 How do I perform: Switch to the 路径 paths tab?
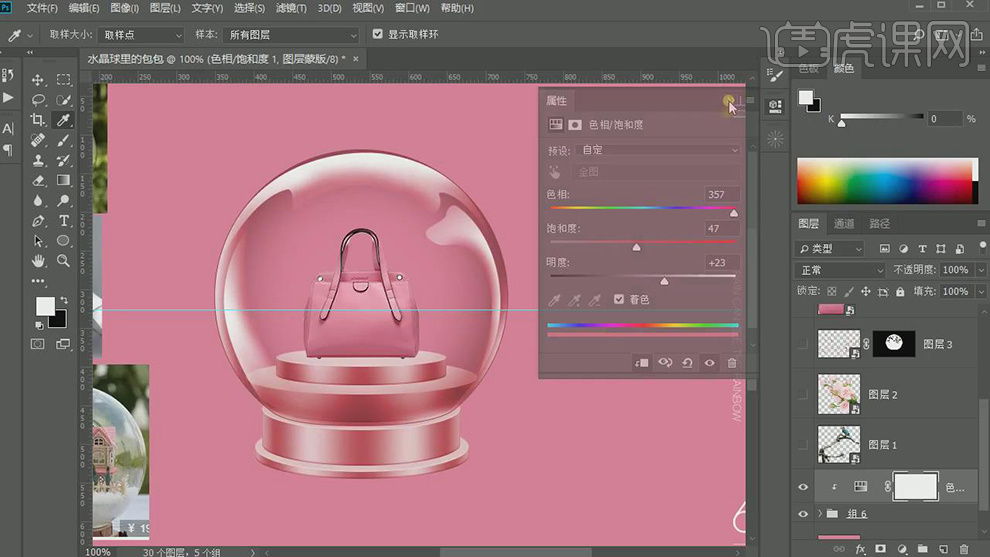(x=880, y=224)
